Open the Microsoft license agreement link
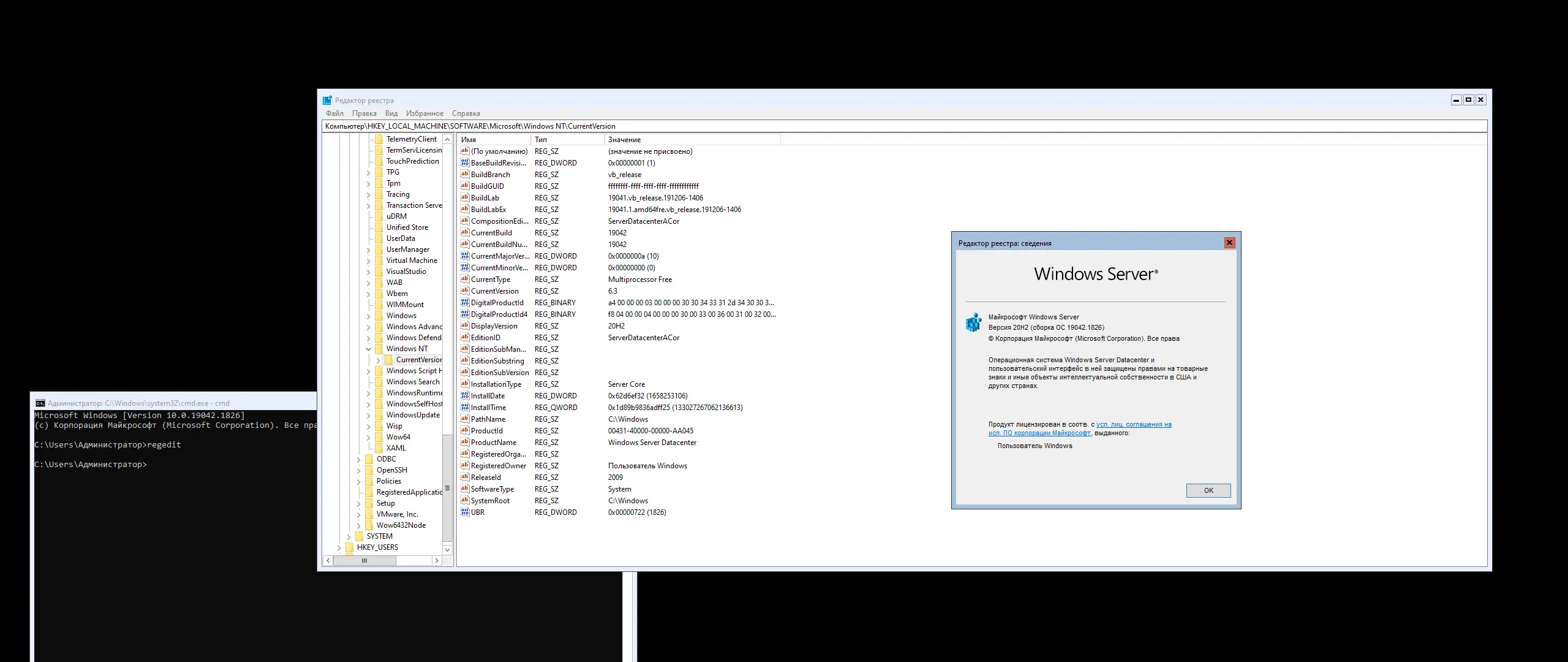 [x=1133, y=425]
